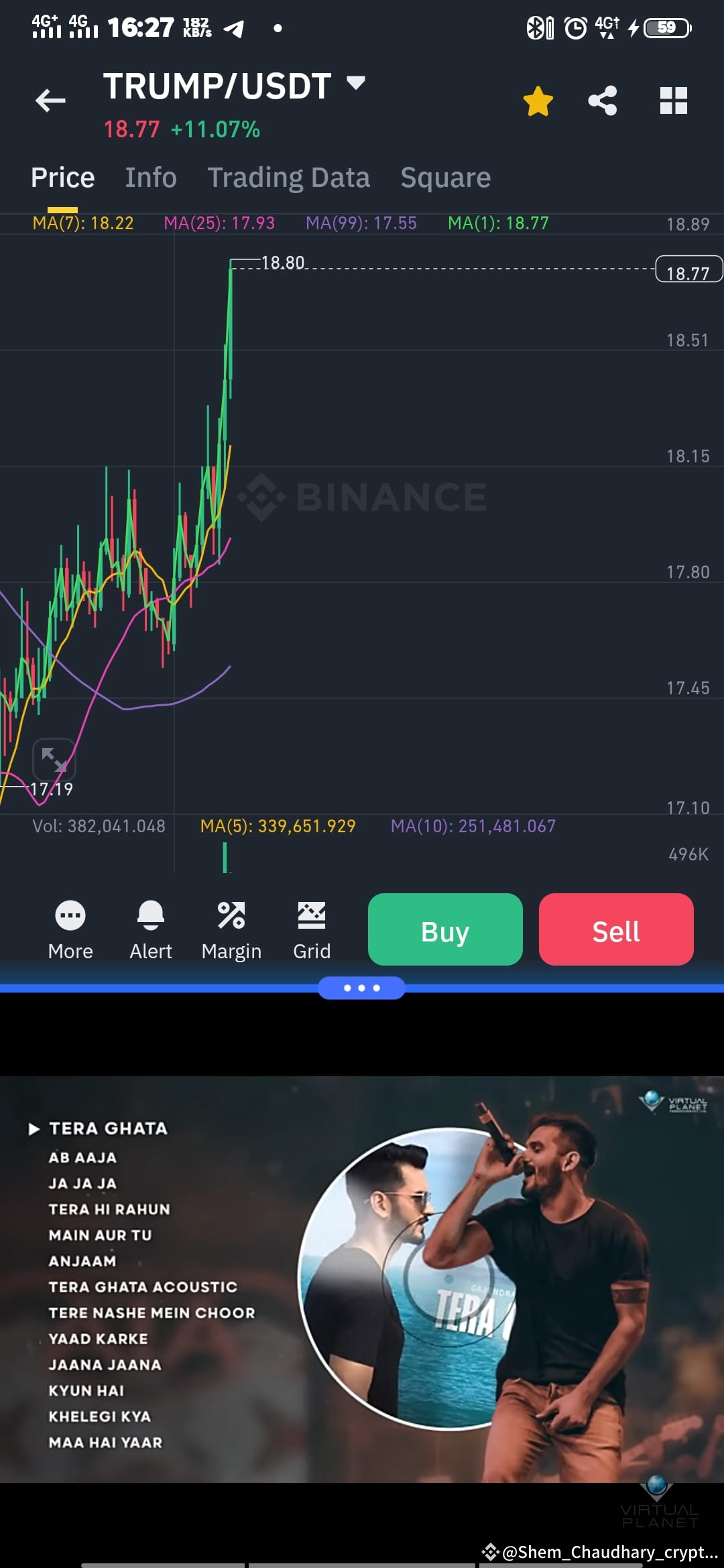This screenshot has height=1568, width=724.
Task: Click the Vol: 382,041.048 label
Action: pyautogui.click(x=99, y=826)
